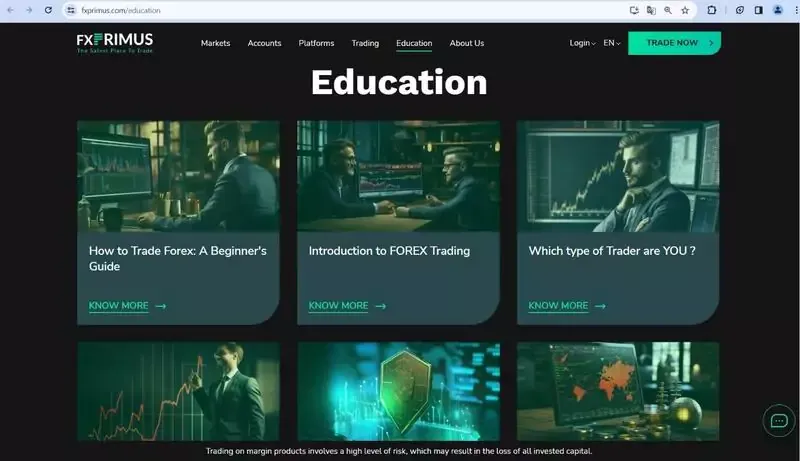The image size is (800, 461).
Task: Click arrow next to Beginner's Guide Know More
Action: click(x=161, y=306)
